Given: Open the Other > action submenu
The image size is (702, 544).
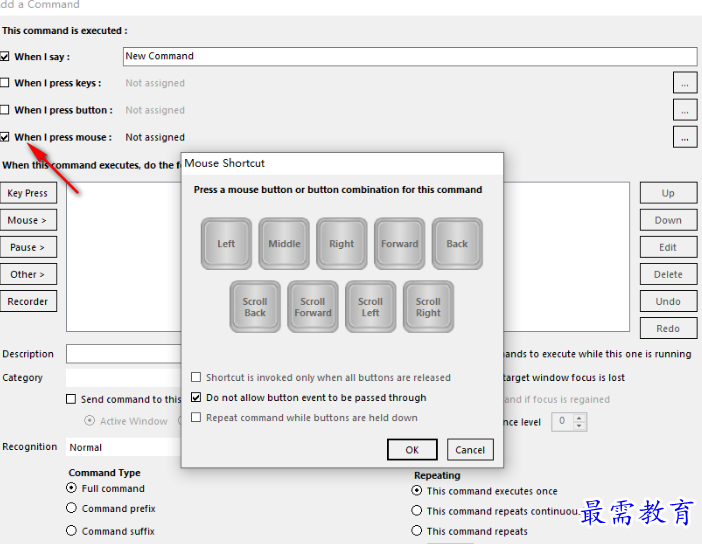Looking at the screenshot, I should point(27,274).
